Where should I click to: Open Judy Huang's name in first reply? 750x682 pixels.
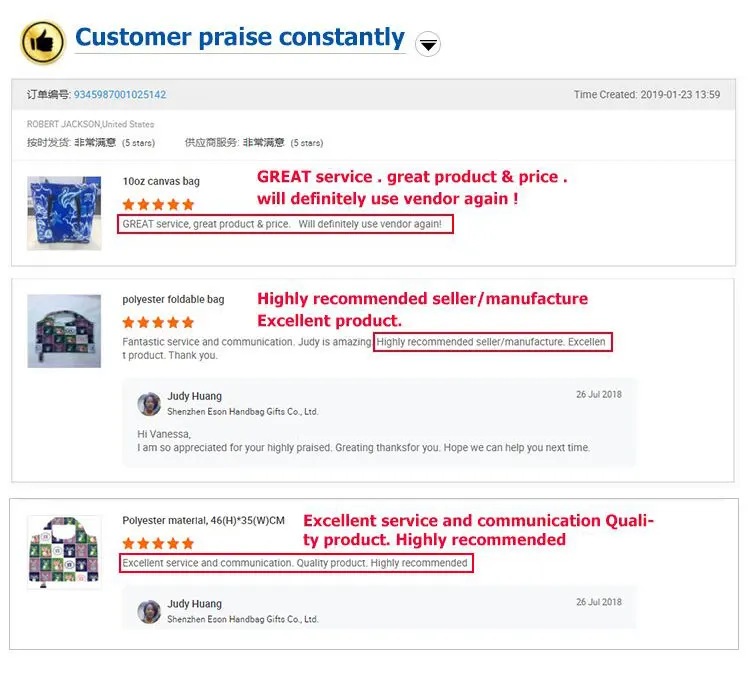coord(195,397)
